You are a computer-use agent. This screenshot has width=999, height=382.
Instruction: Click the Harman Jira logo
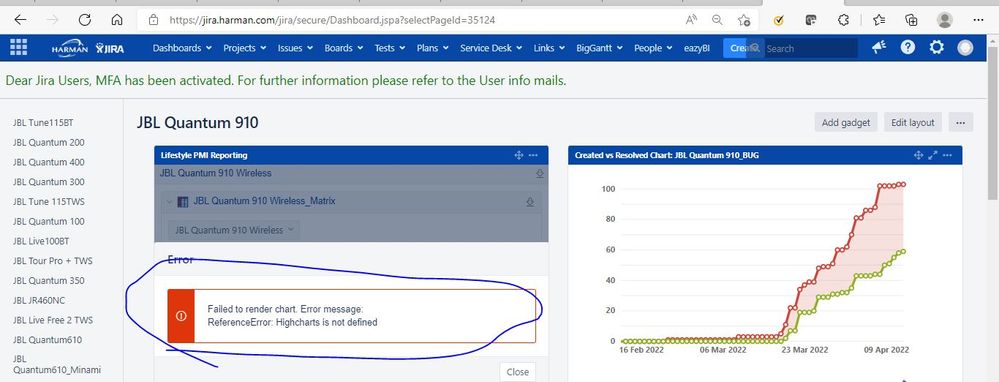tap(88, 48)
